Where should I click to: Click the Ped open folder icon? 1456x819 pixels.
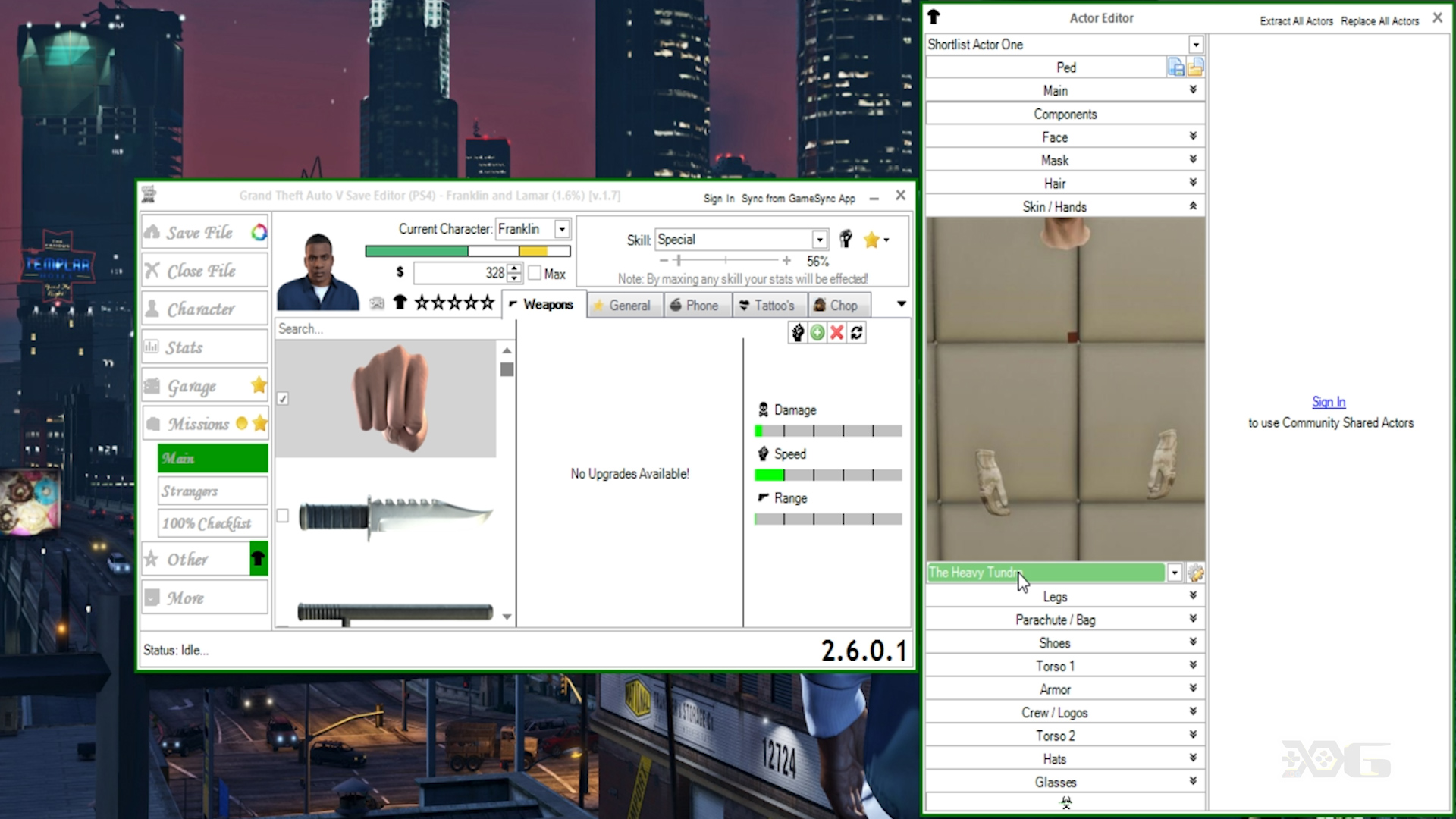coord(1195,67)
